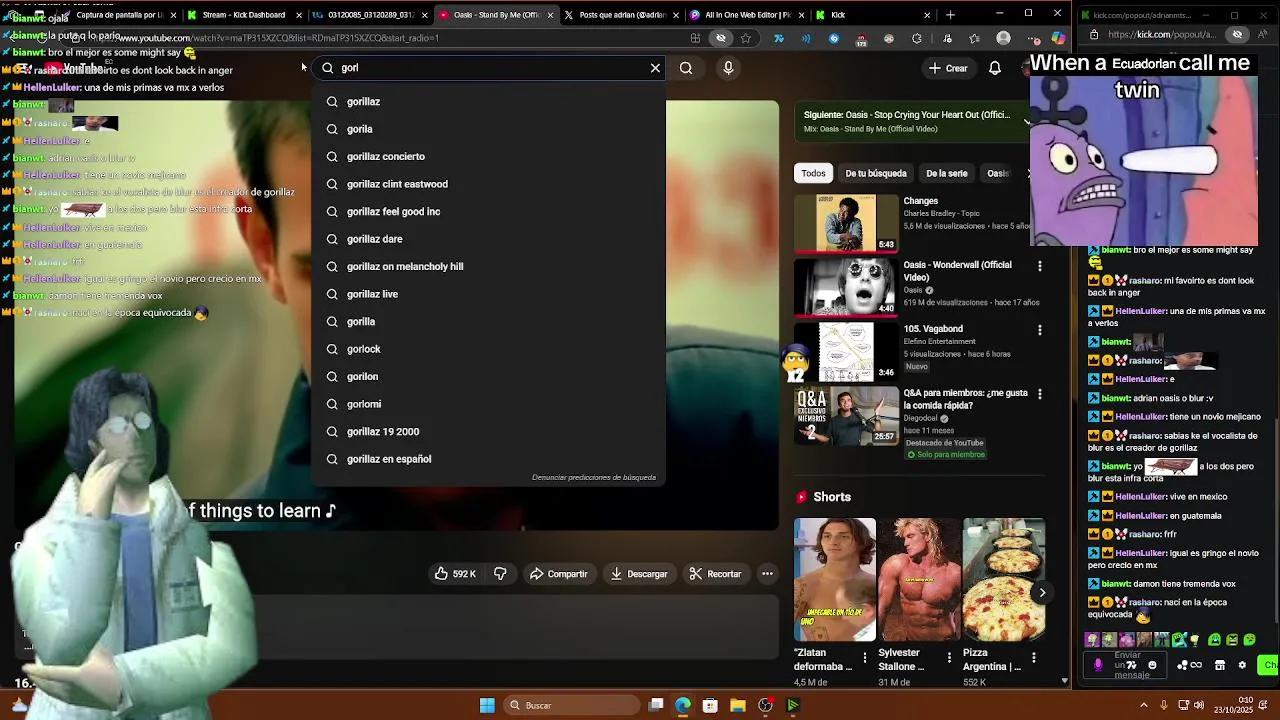
Task: Select the 'gorillaz en español' suggestion
Action: [489, 459]
